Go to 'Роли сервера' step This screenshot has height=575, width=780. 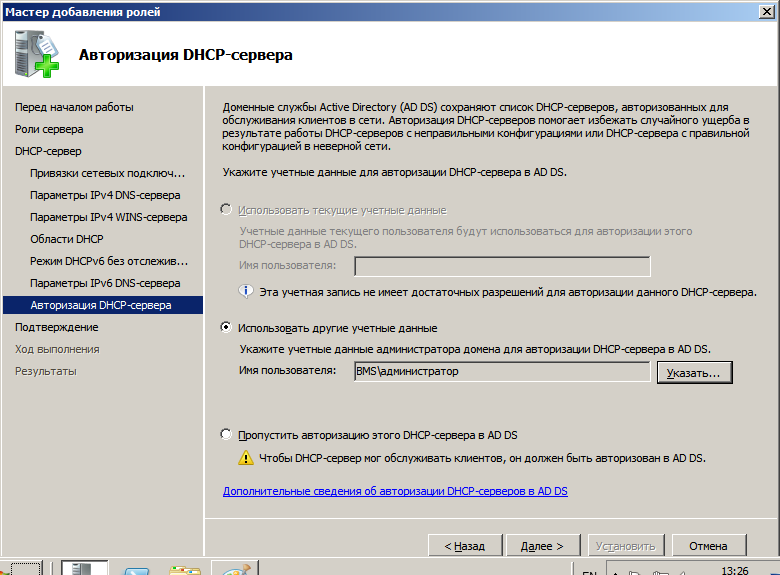click(49, 129)
